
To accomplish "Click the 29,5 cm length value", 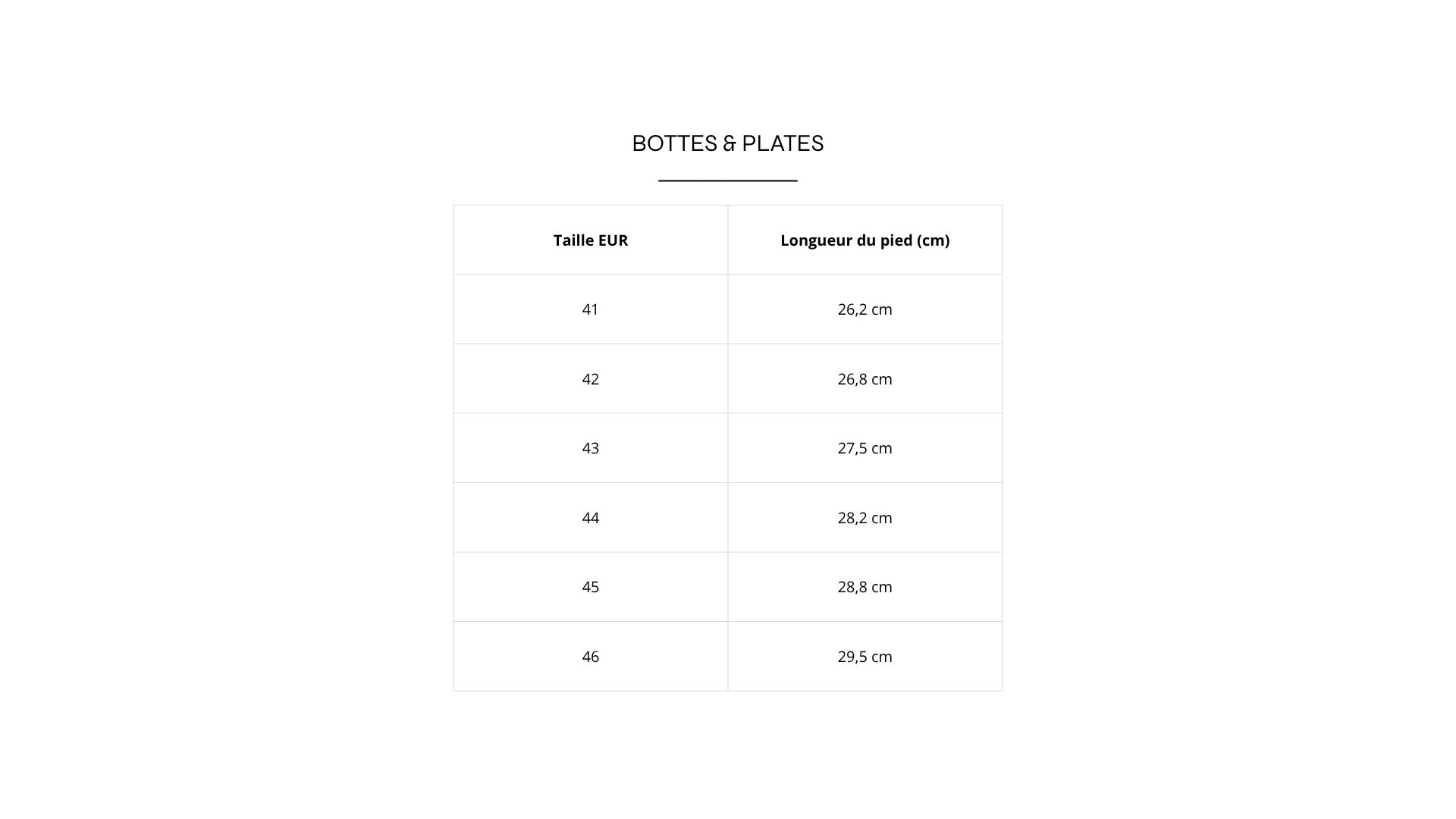I will click(864, 657).
